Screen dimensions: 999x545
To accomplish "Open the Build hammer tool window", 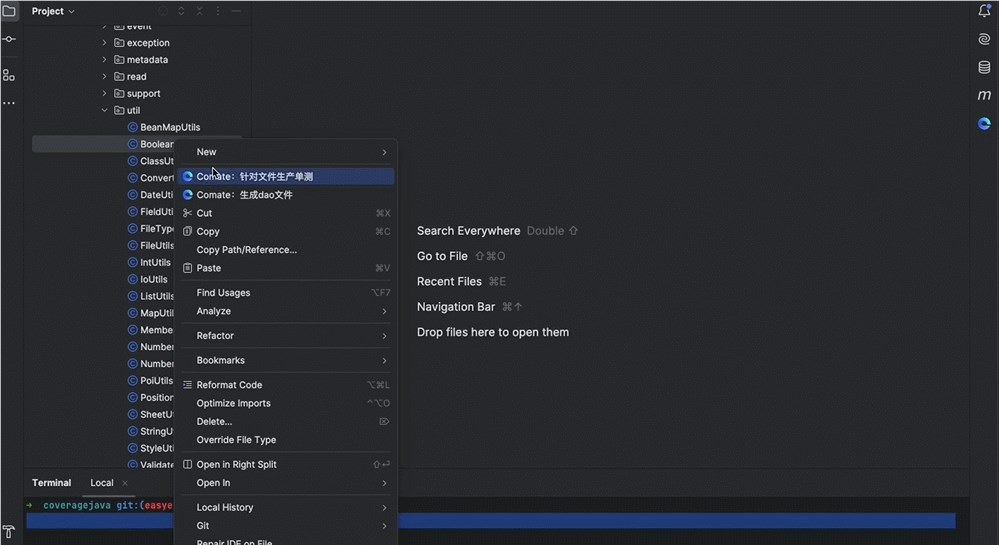I will pos(9,531).
